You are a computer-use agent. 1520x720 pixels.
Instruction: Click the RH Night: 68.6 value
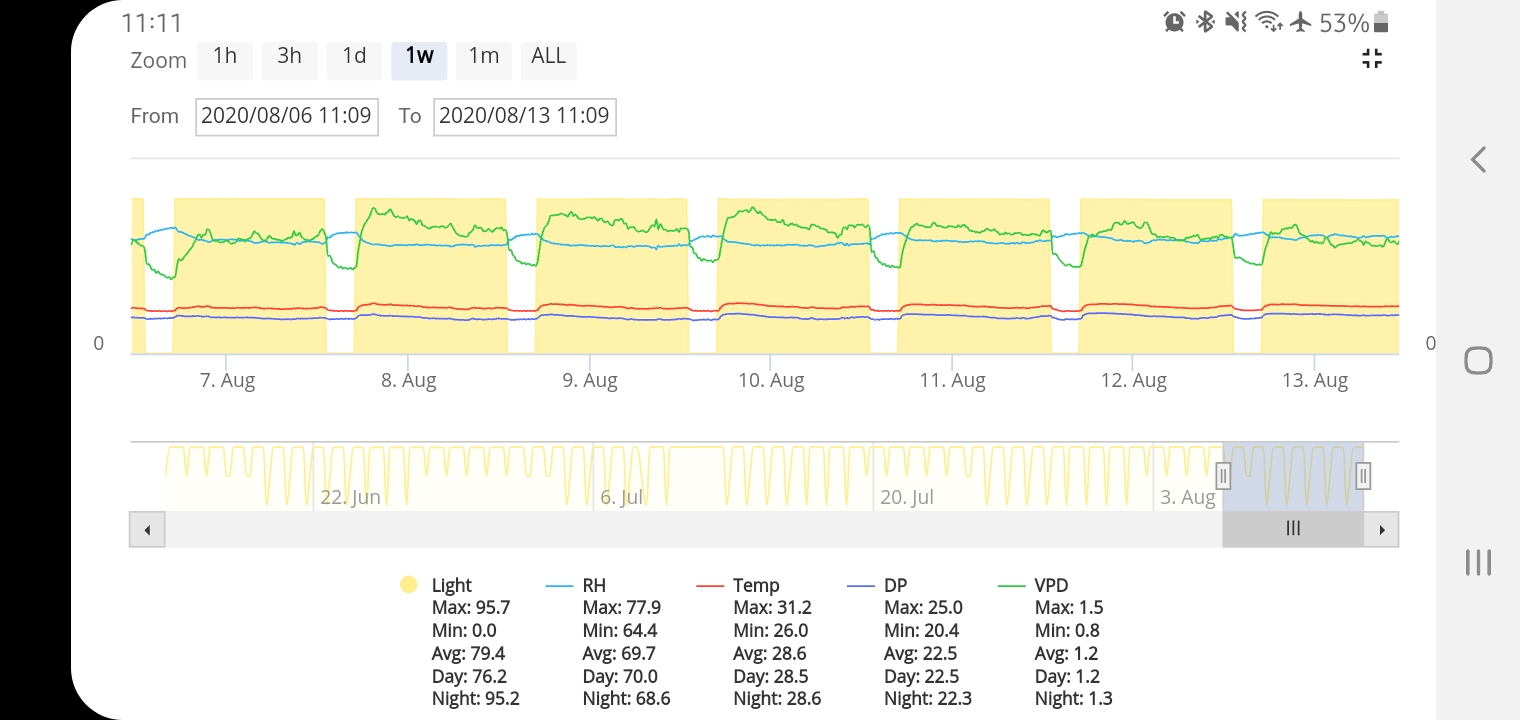coord(627,699)
